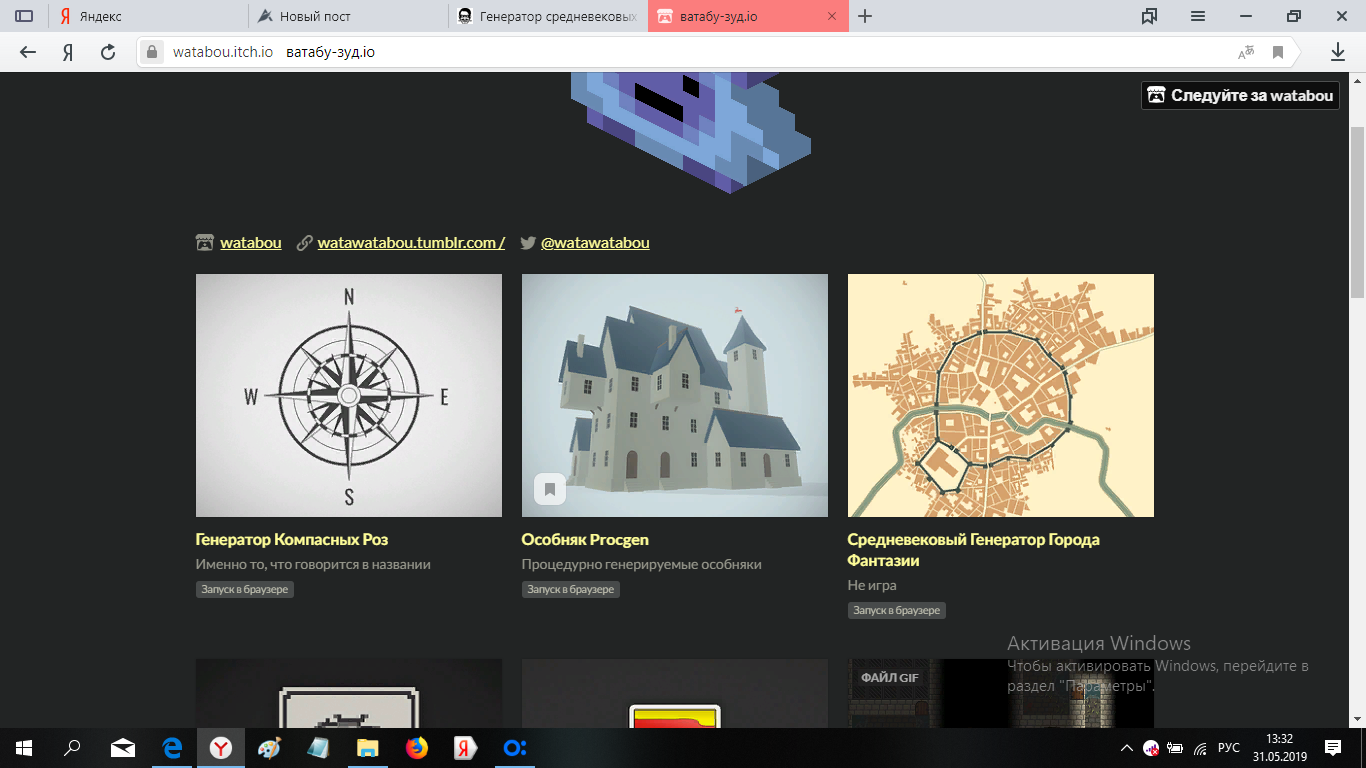Image resolution: width=1366 pixels, height=768 pixels.
Task: Launch Firefox from the taskbar
Action: pos(416,747)
